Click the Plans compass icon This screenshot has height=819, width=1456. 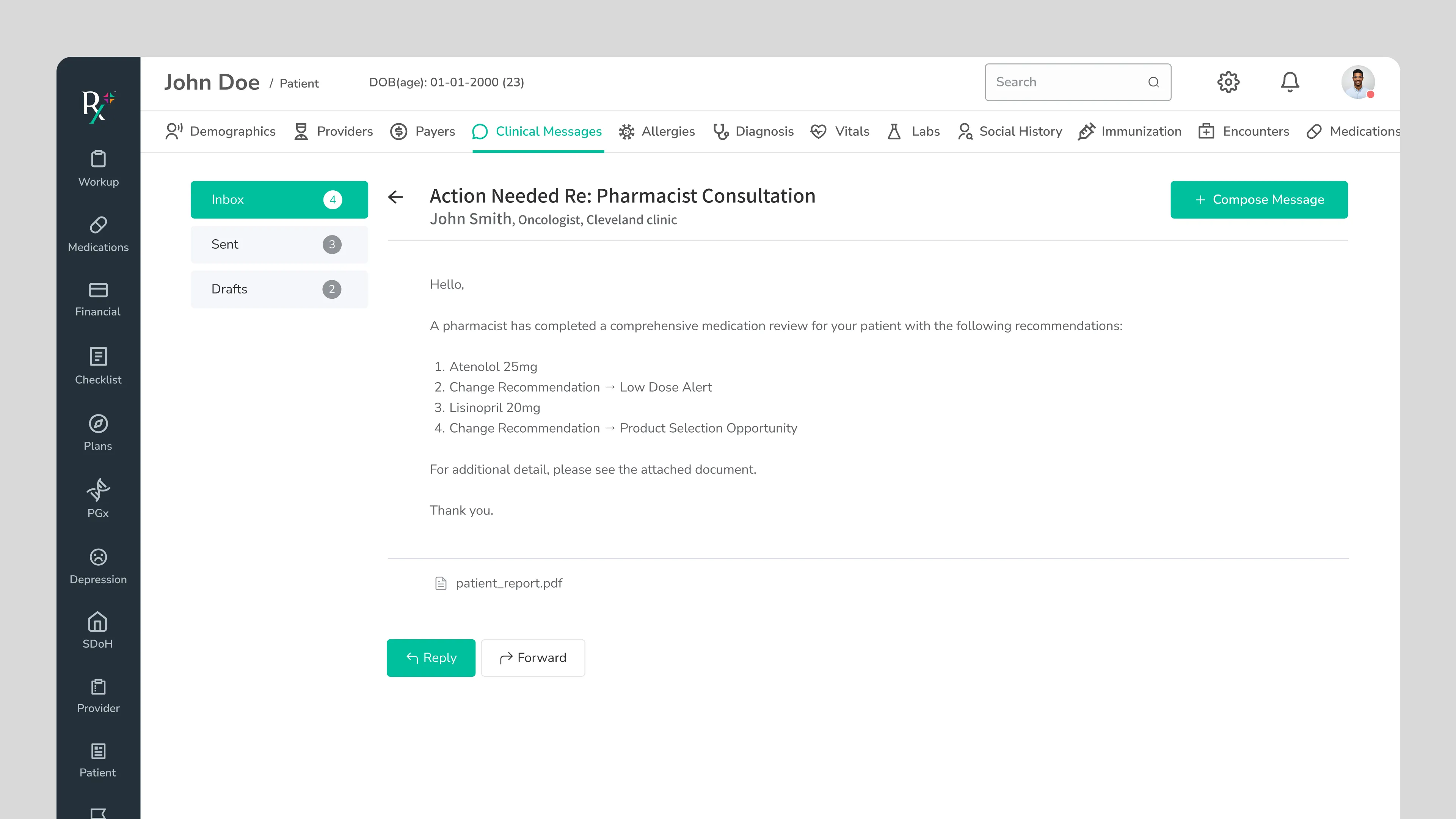pos(98,424)
